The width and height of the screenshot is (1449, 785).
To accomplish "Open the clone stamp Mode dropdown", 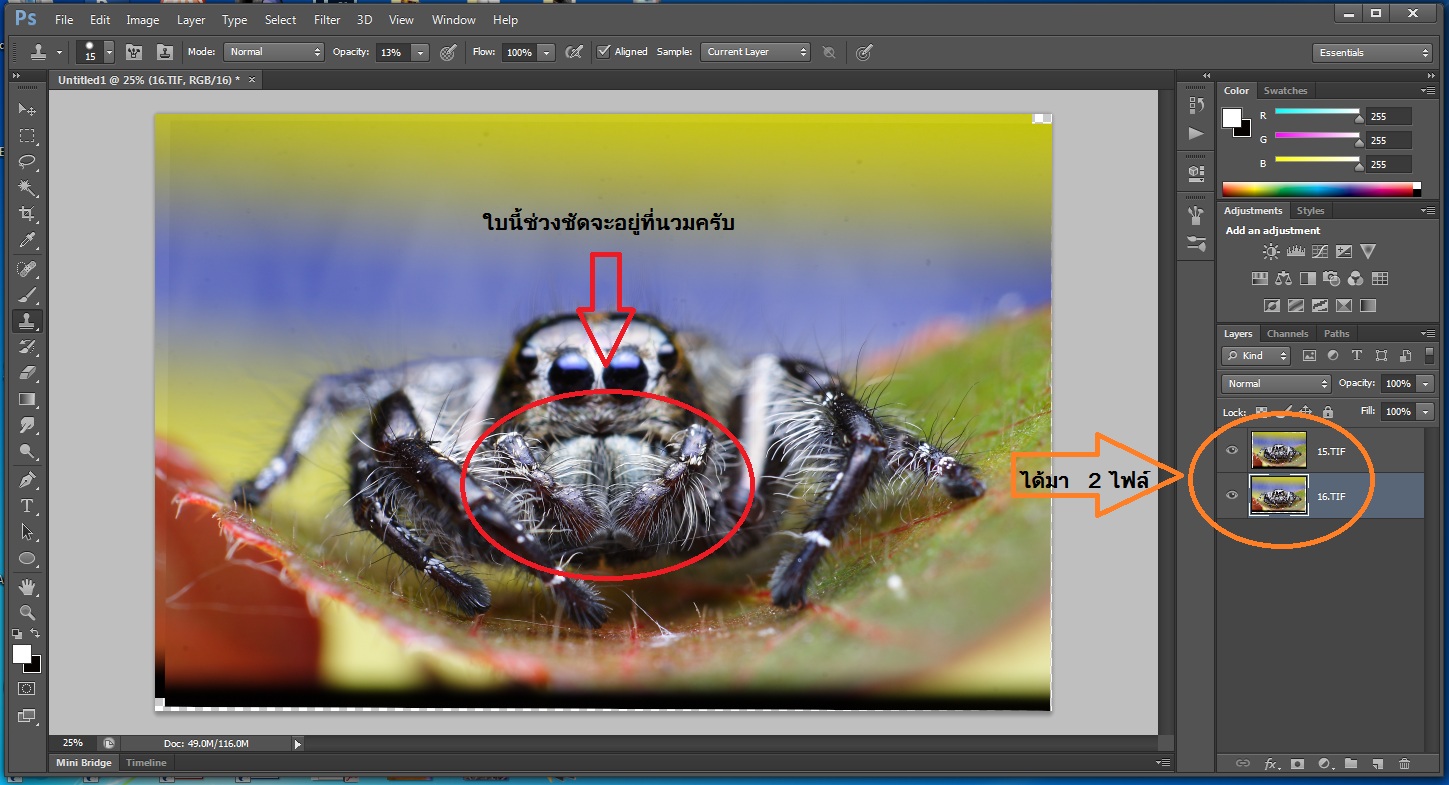I will (x=274, y=52).
